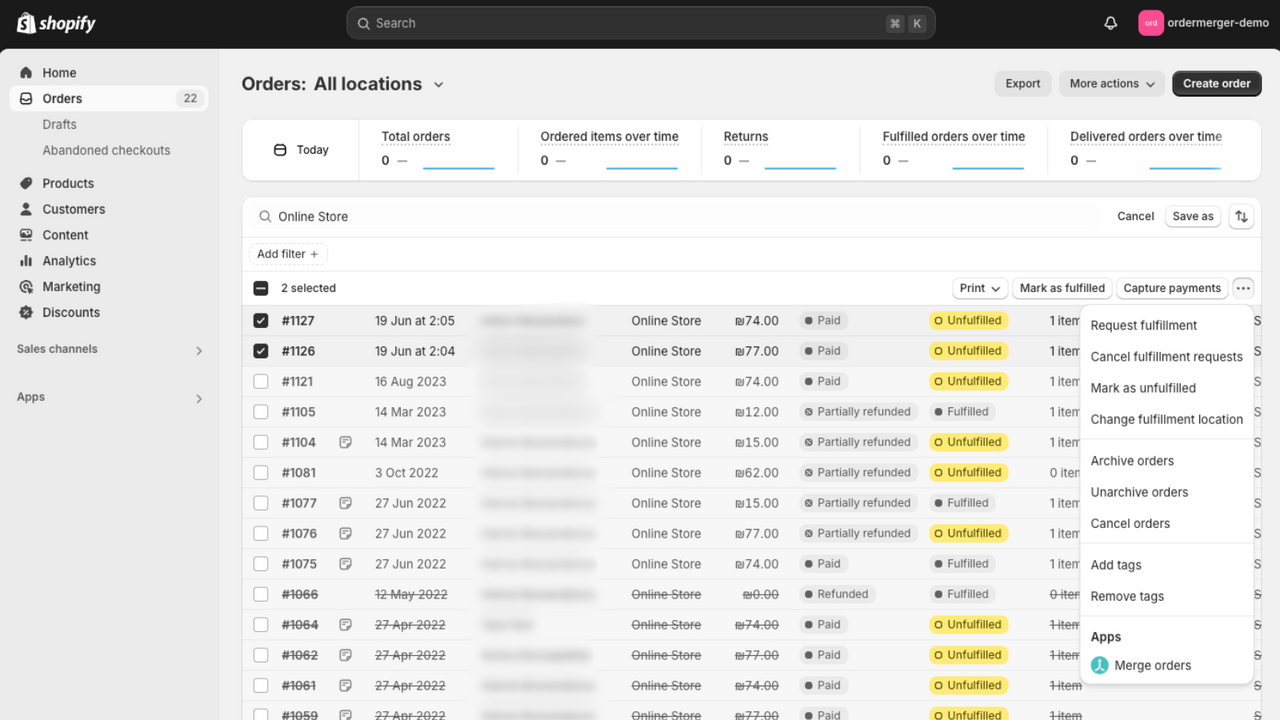Click the Customers person icon
Screen dimensions: 1280x720
[x=26, y=210]
